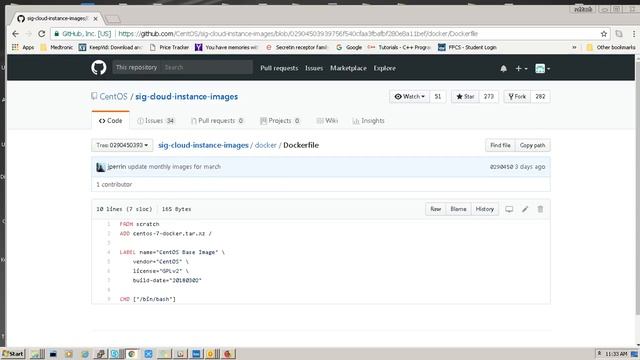
Task: Open the FFCS Student Login bookmark
Action: tap(467, 47)
